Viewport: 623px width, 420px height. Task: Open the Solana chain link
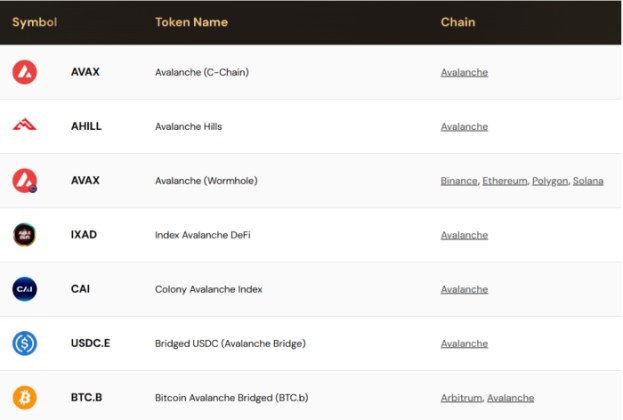click(588, 181)
